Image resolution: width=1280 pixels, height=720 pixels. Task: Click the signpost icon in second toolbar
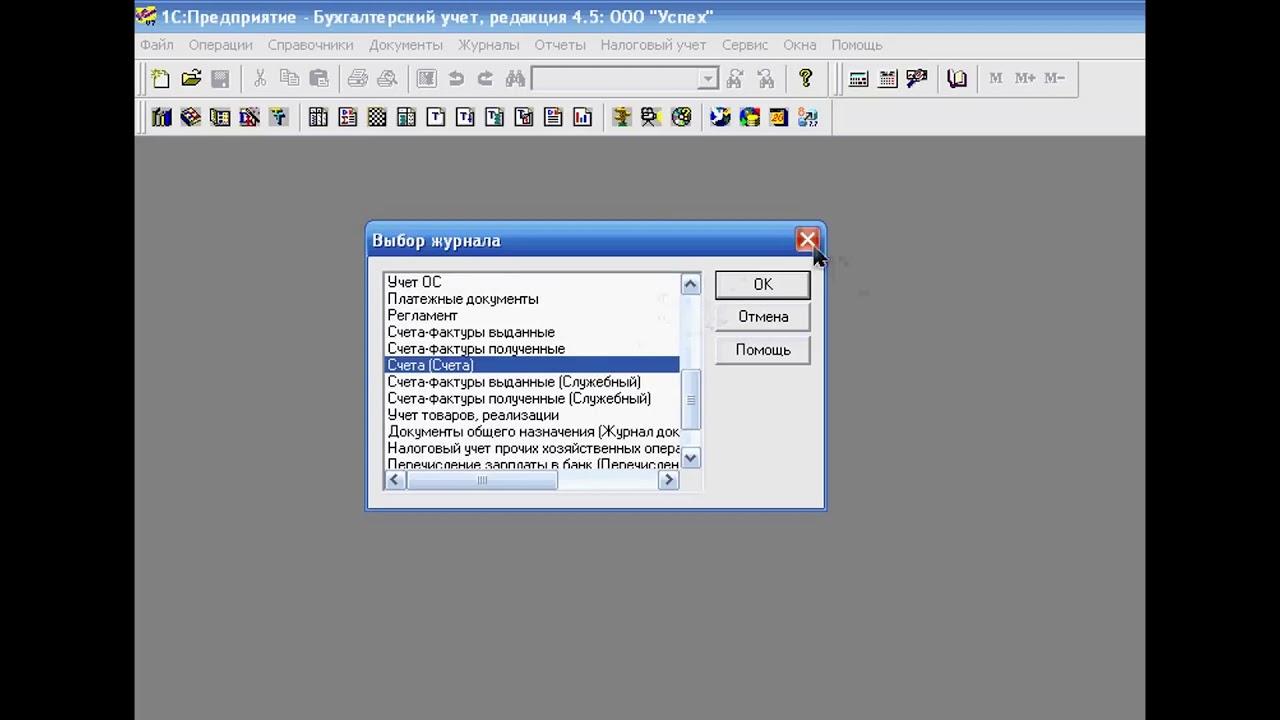coord(622,117)
